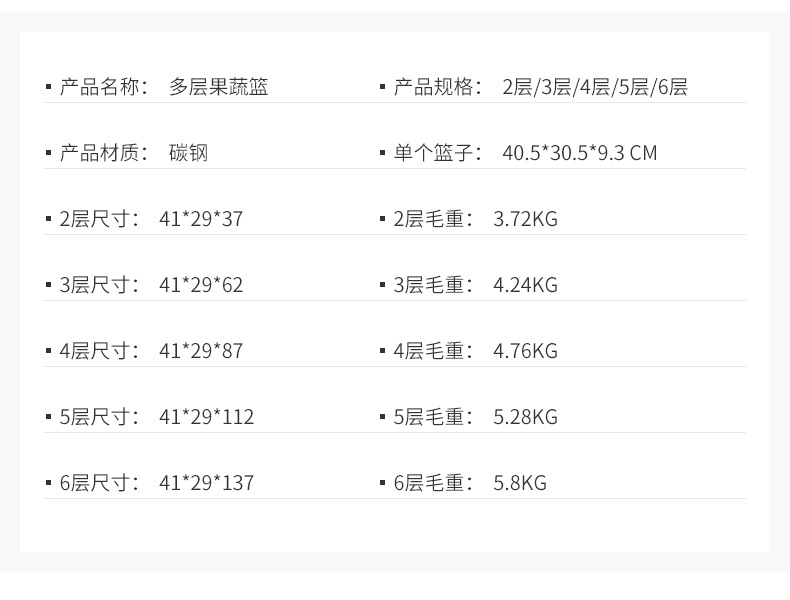Click the 41*29*137 size value
This screenshot has width=790, height=600.
206,483
